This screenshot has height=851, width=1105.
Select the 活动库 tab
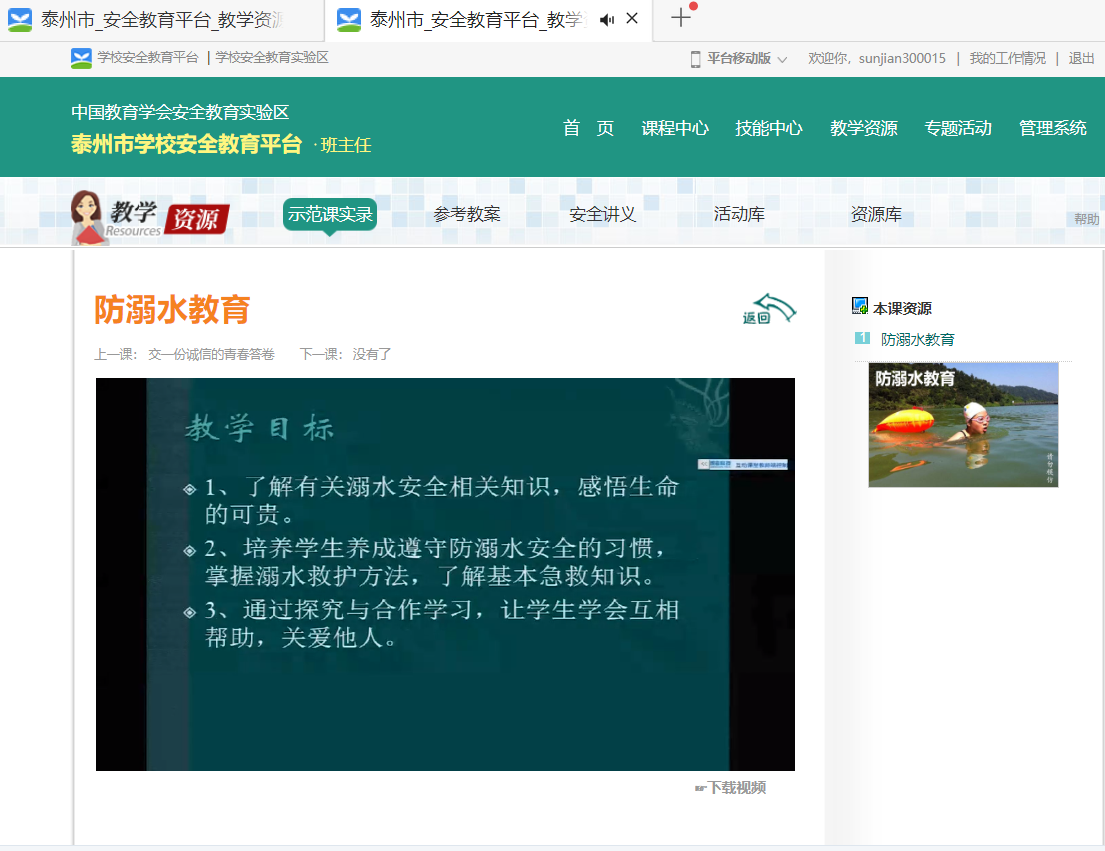(x=739, y=214)
